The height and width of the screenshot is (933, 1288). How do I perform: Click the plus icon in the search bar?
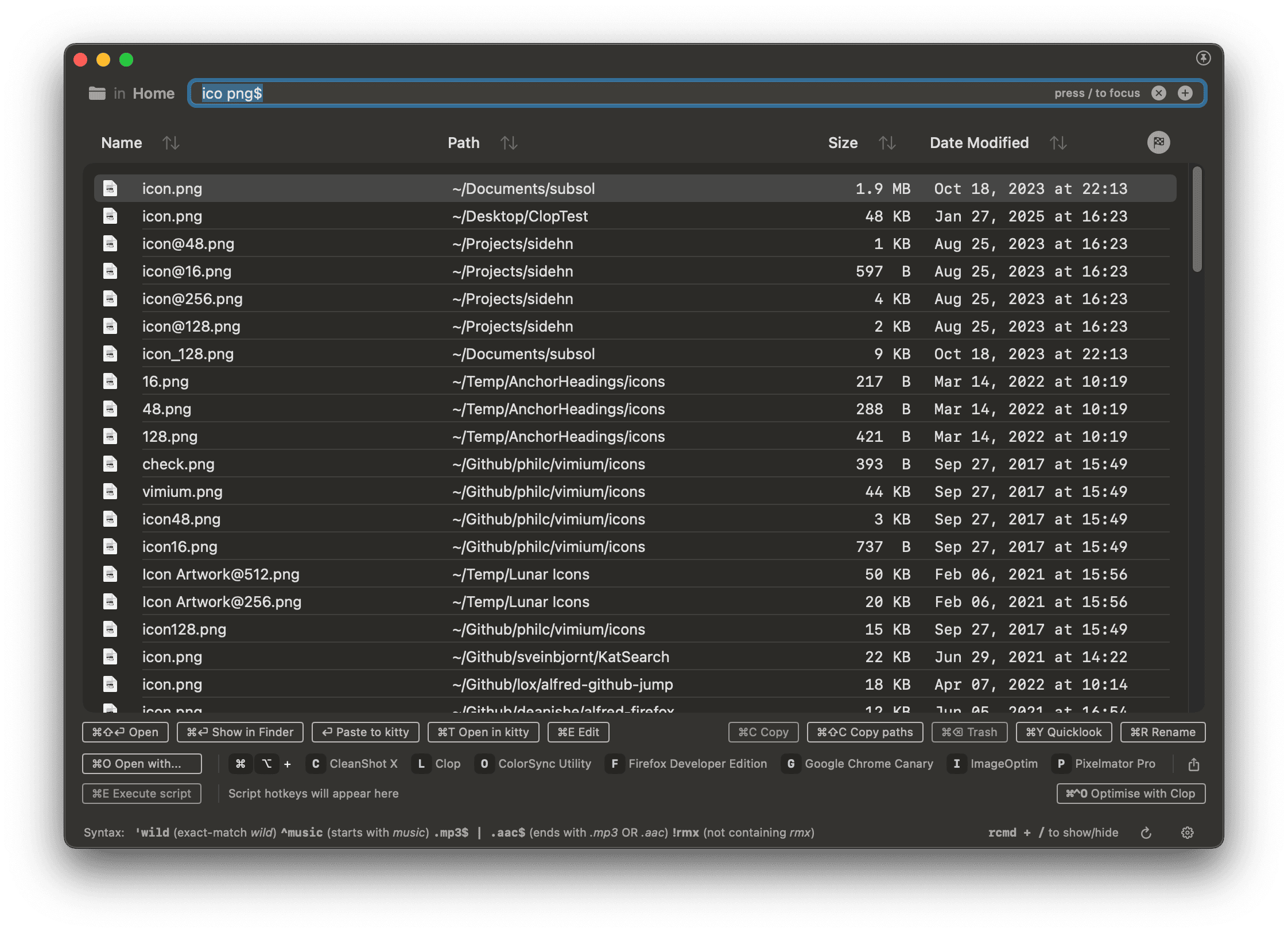pos(1186,93)
